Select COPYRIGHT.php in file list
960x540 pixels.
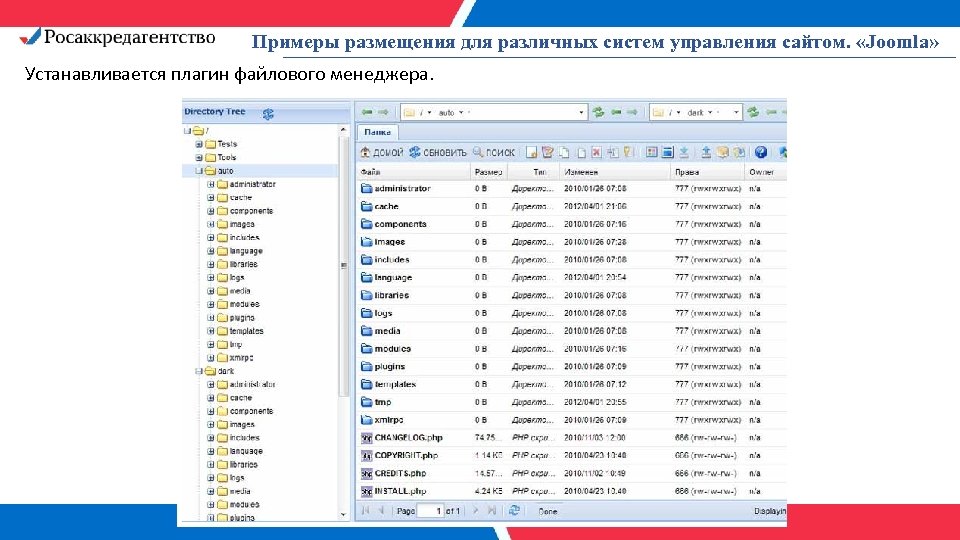point(406,456)
